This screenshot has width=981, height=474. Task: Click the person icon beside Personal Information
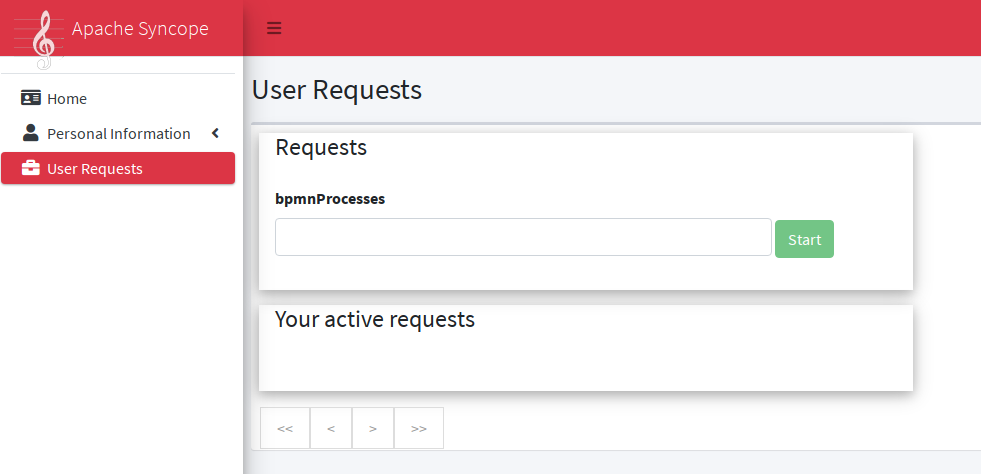(x=31, y=134)
